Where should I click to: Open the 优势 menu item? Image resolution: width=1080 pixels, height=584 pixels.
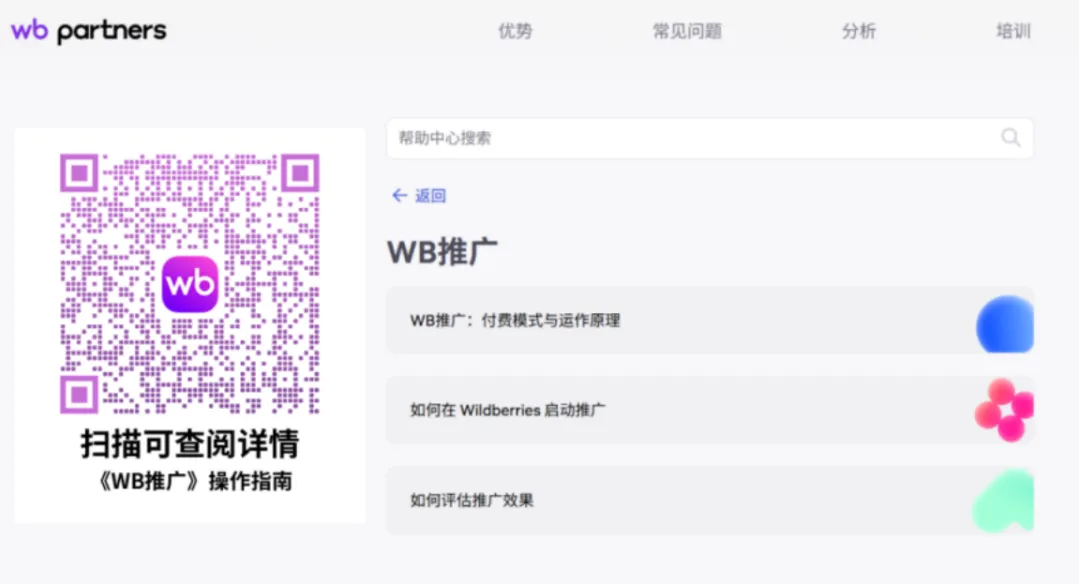[x=514, y=31]
